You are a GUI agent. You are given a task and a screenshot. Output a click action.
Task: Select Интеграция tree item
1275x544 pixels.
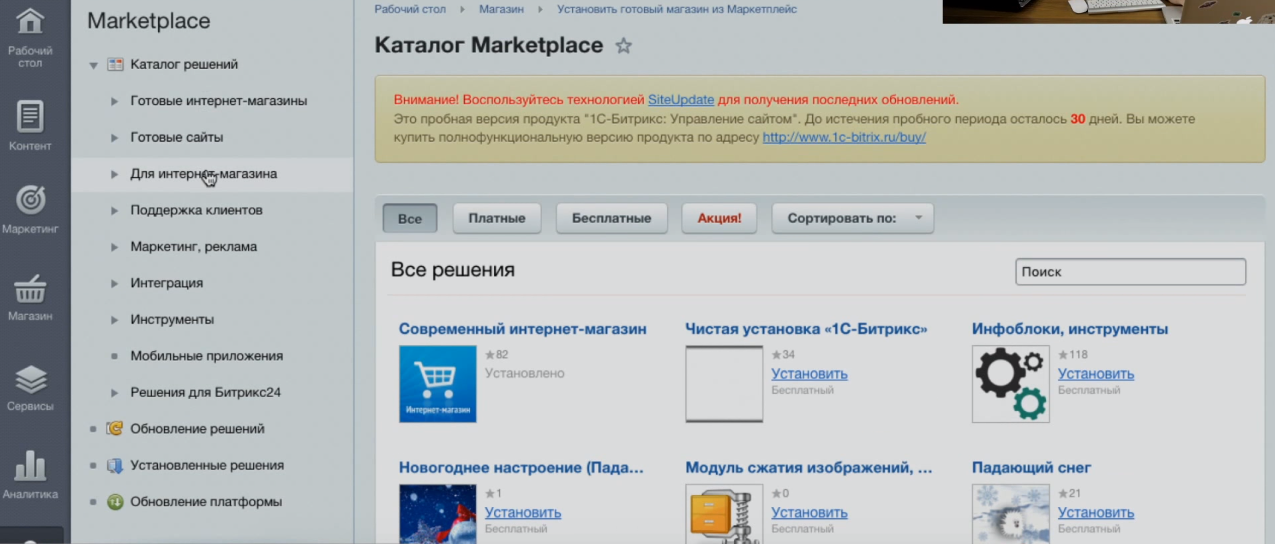tap(166, 283)
